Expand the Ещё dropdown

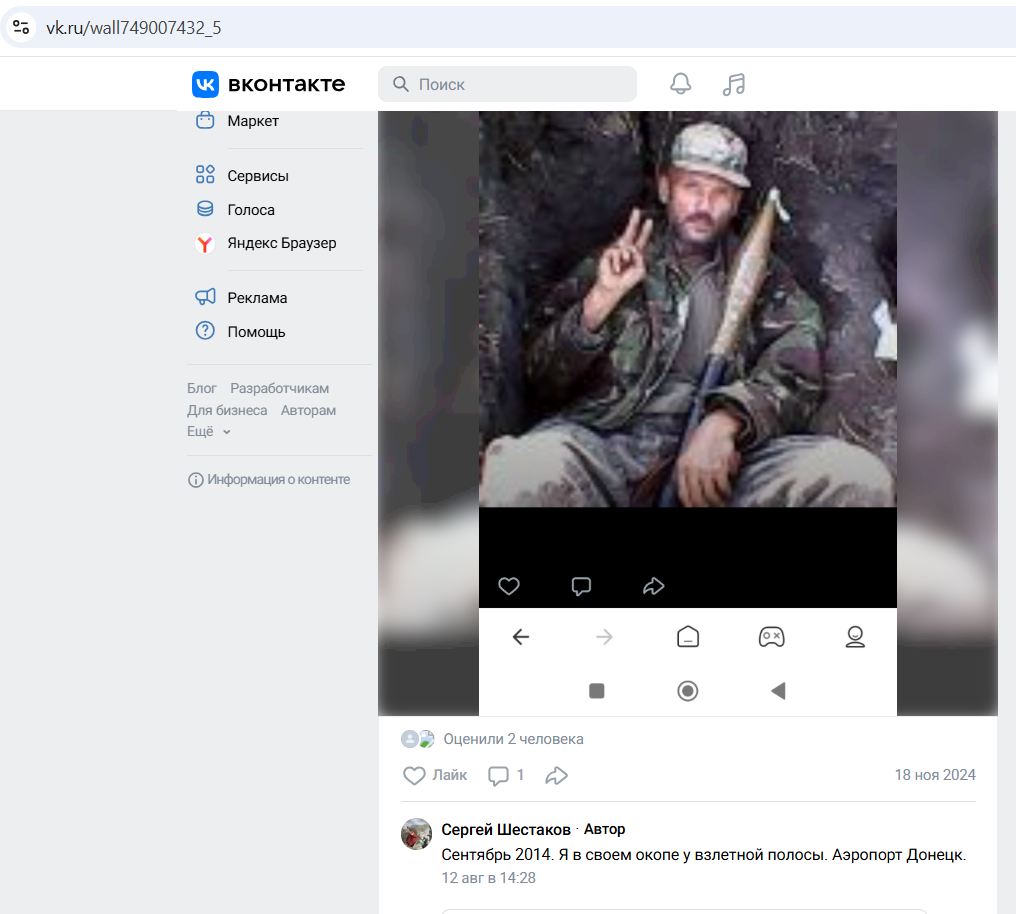coord(209,431)
